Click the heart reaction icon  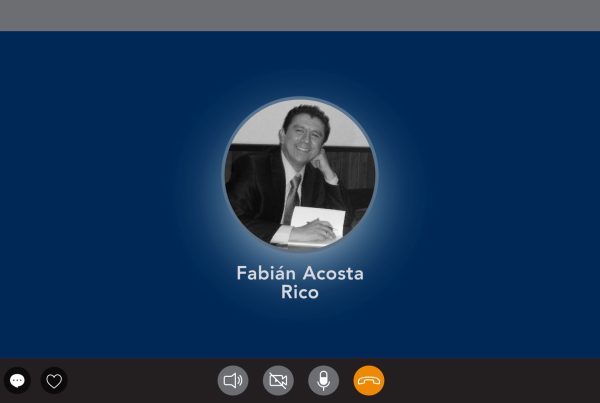tap(54, 380)
